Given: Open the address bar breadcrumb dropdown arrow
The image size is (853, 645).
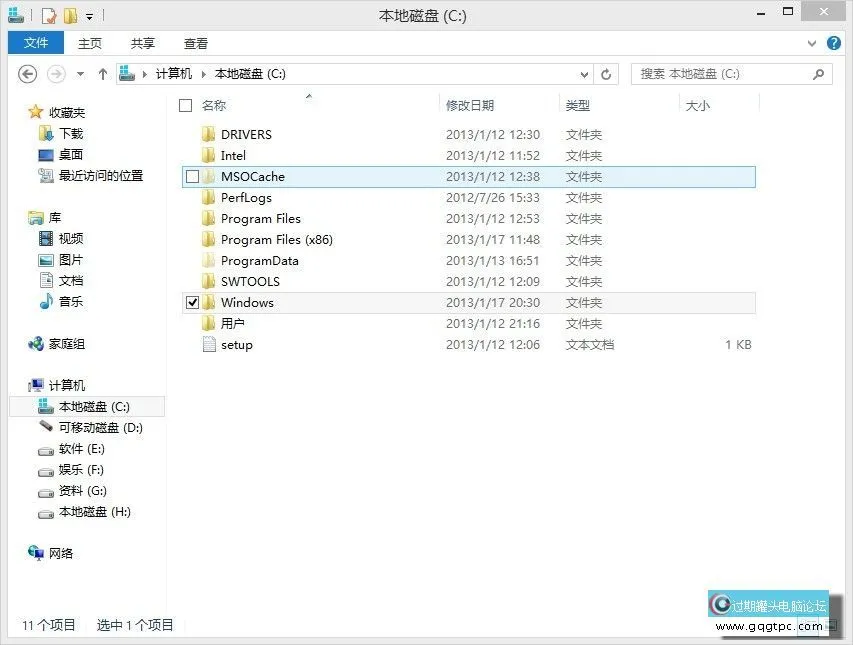Looking at the screenshot, I should (584, 74).
